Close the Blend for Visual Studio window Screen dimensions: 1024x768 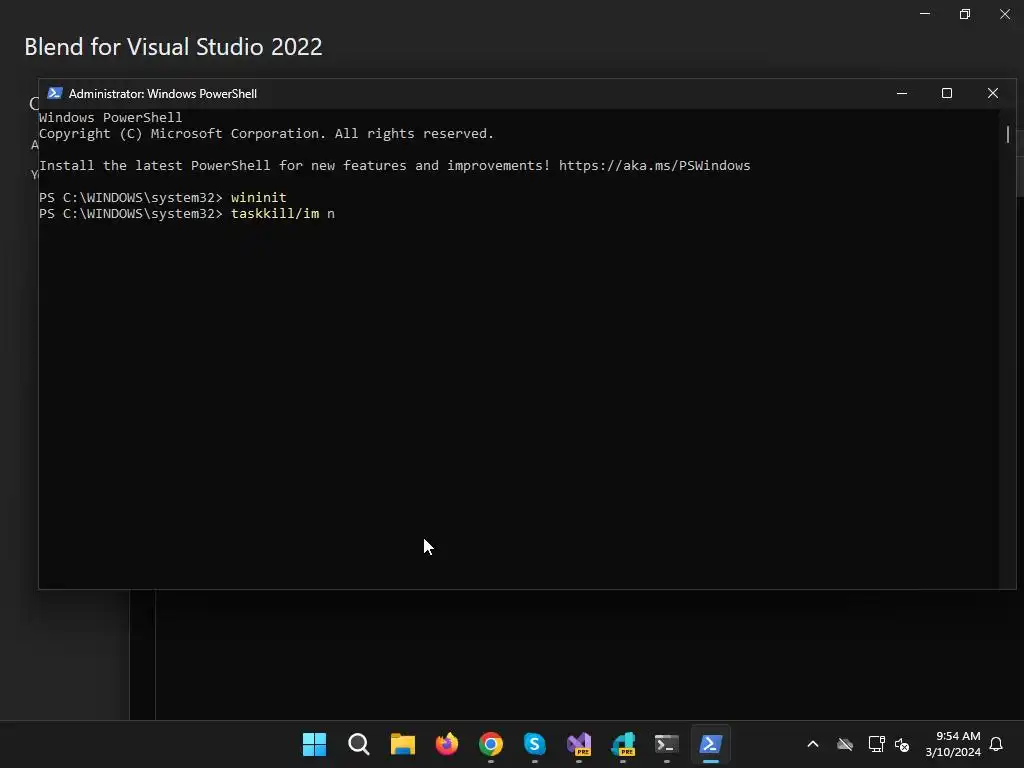pyautogui.click(x=1004, y=14)
